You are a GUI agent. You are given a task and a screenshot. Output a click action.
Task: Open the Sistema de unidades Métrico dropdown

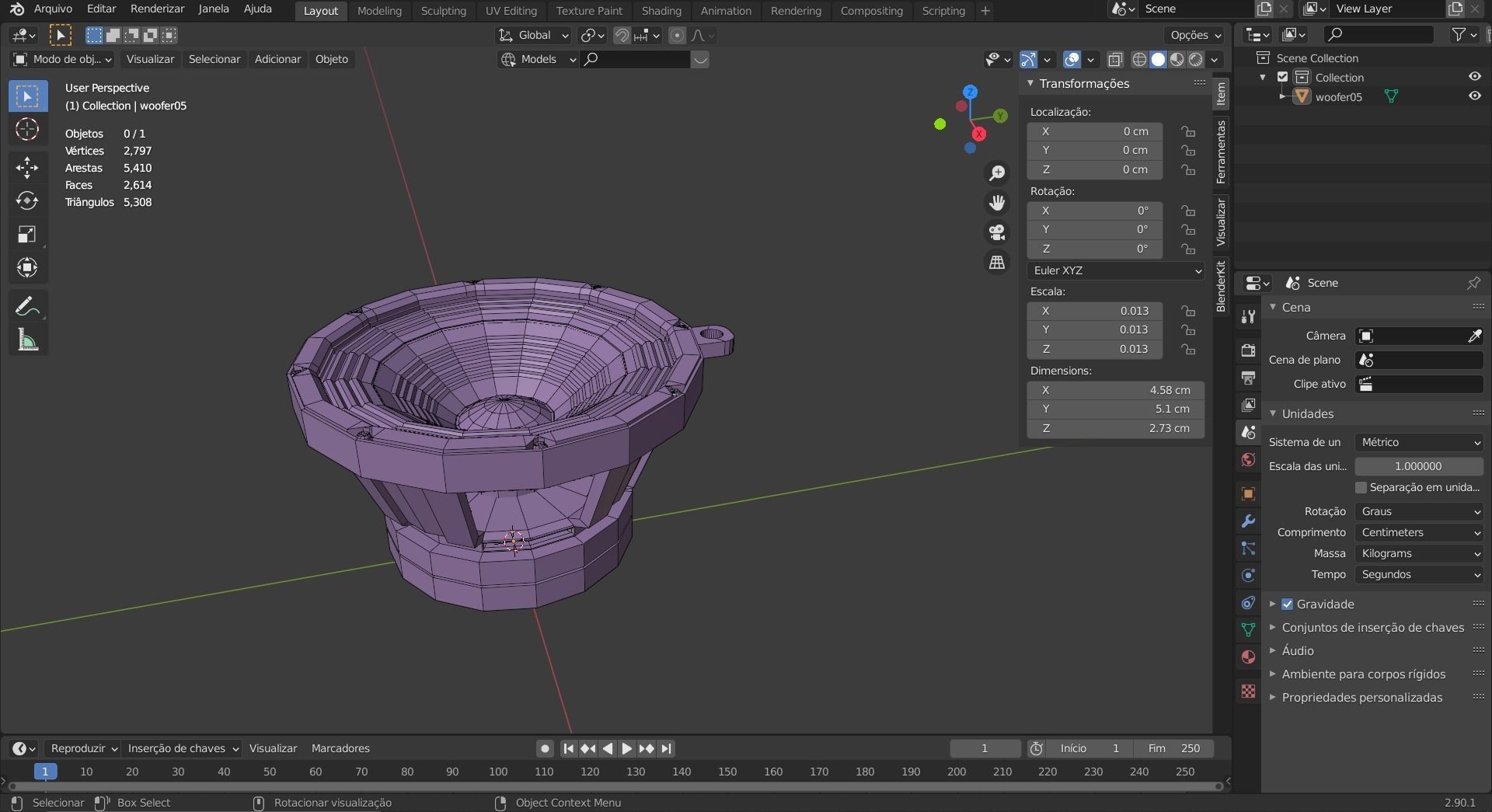(x=1419, y=442)
